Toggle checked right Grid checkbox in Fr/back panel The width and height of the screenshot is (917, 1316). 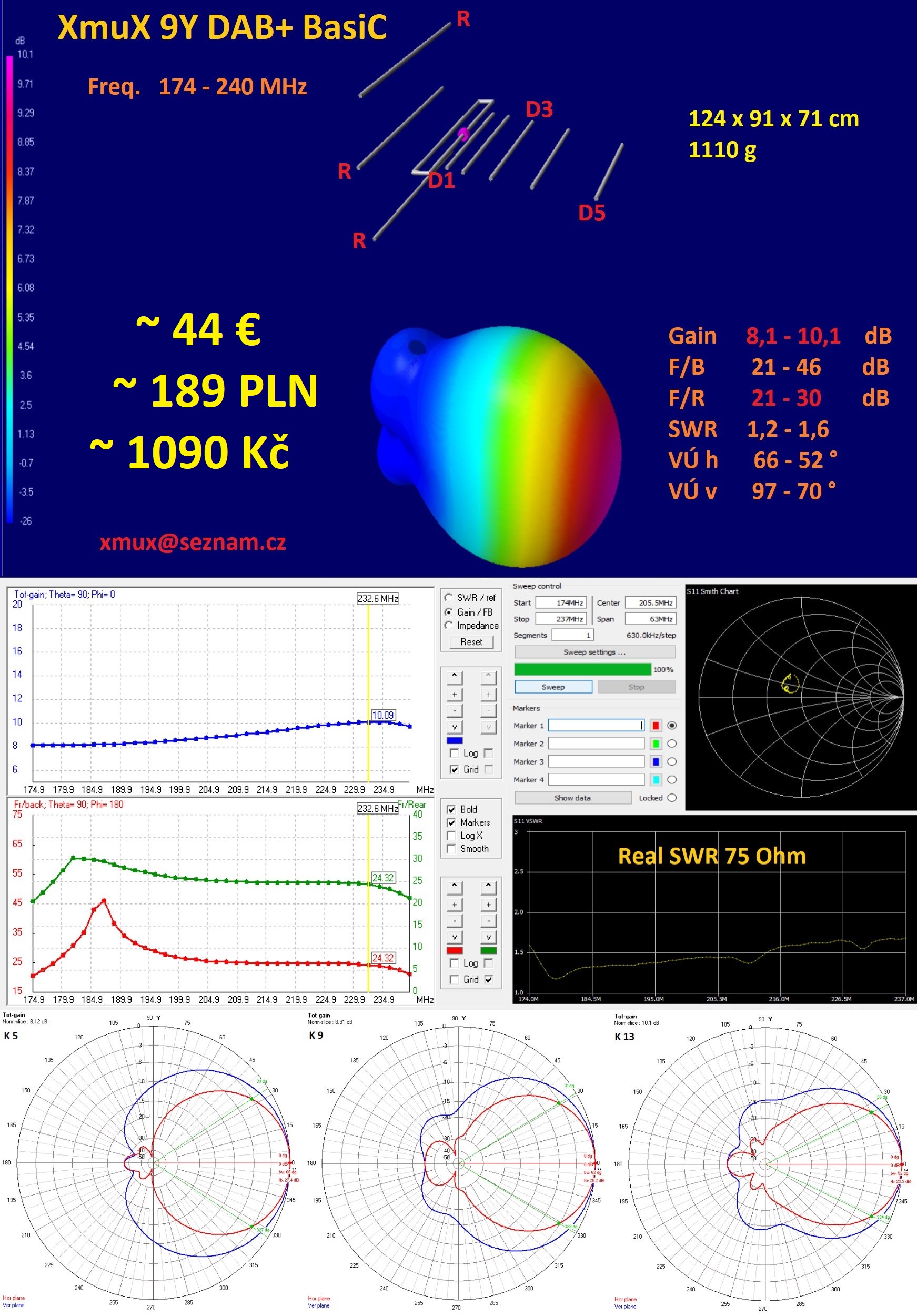tap(488, 980)
